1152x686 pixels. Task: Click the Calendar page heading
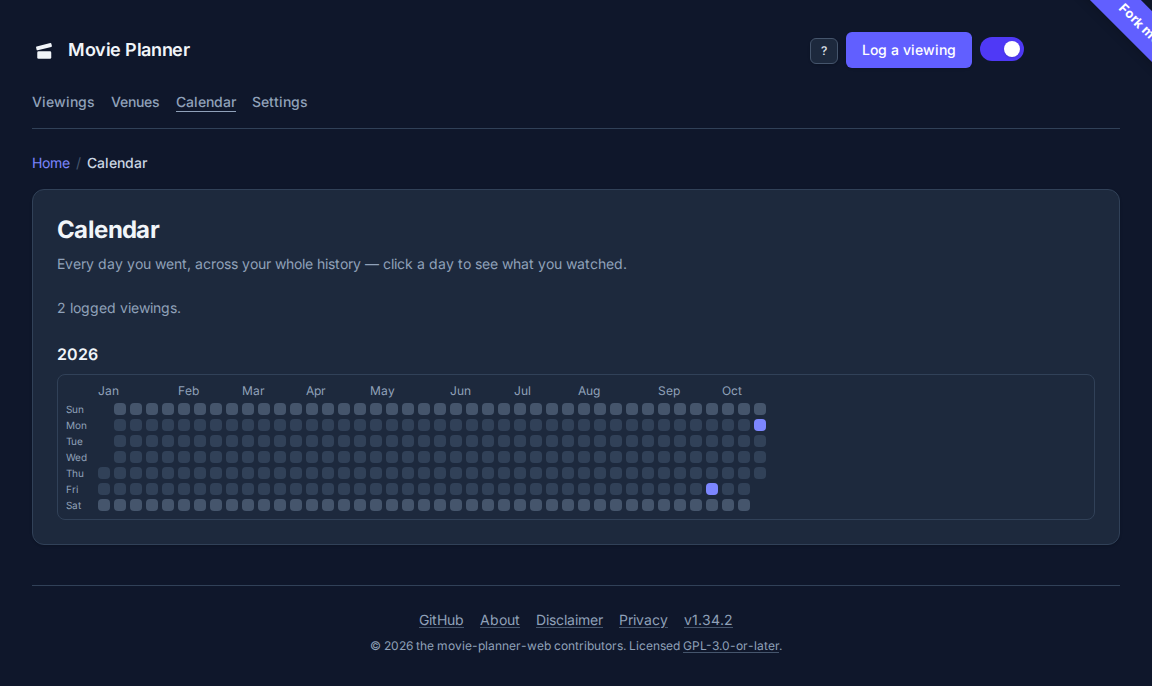pos(108,230)
